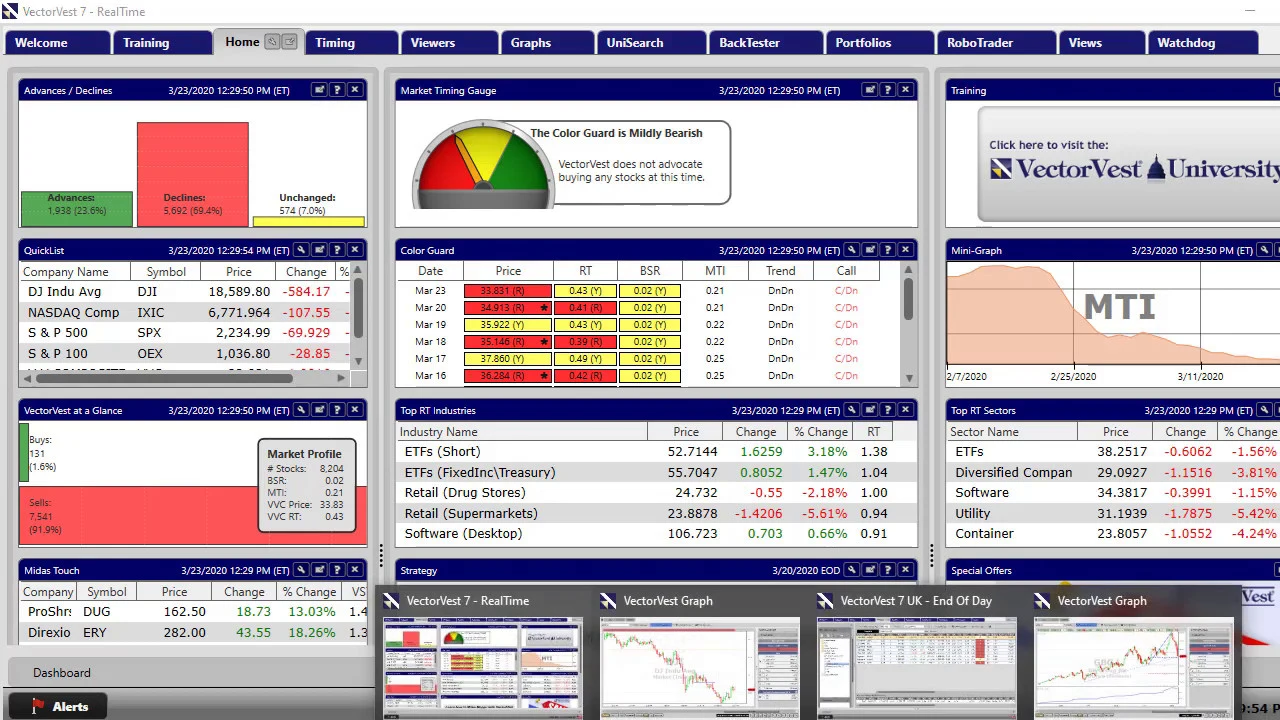Image resolution: width=1280 pixels, height=720 pixels.
Task: Select the NASDAQ Comp row
Action: (185, 313)
